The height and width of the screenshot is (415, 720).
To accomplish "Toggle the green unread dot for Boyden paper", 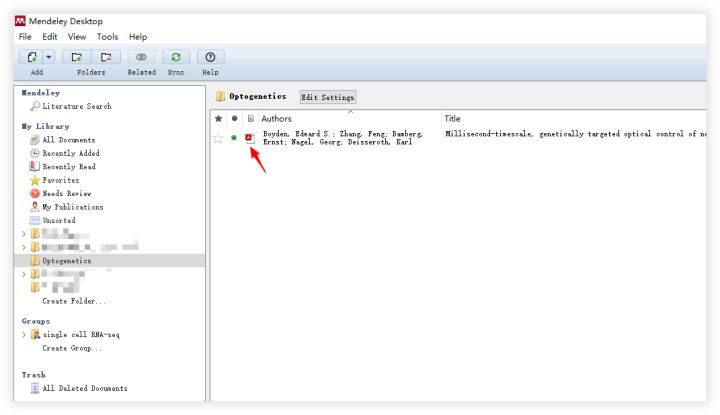I will (234, 137).
